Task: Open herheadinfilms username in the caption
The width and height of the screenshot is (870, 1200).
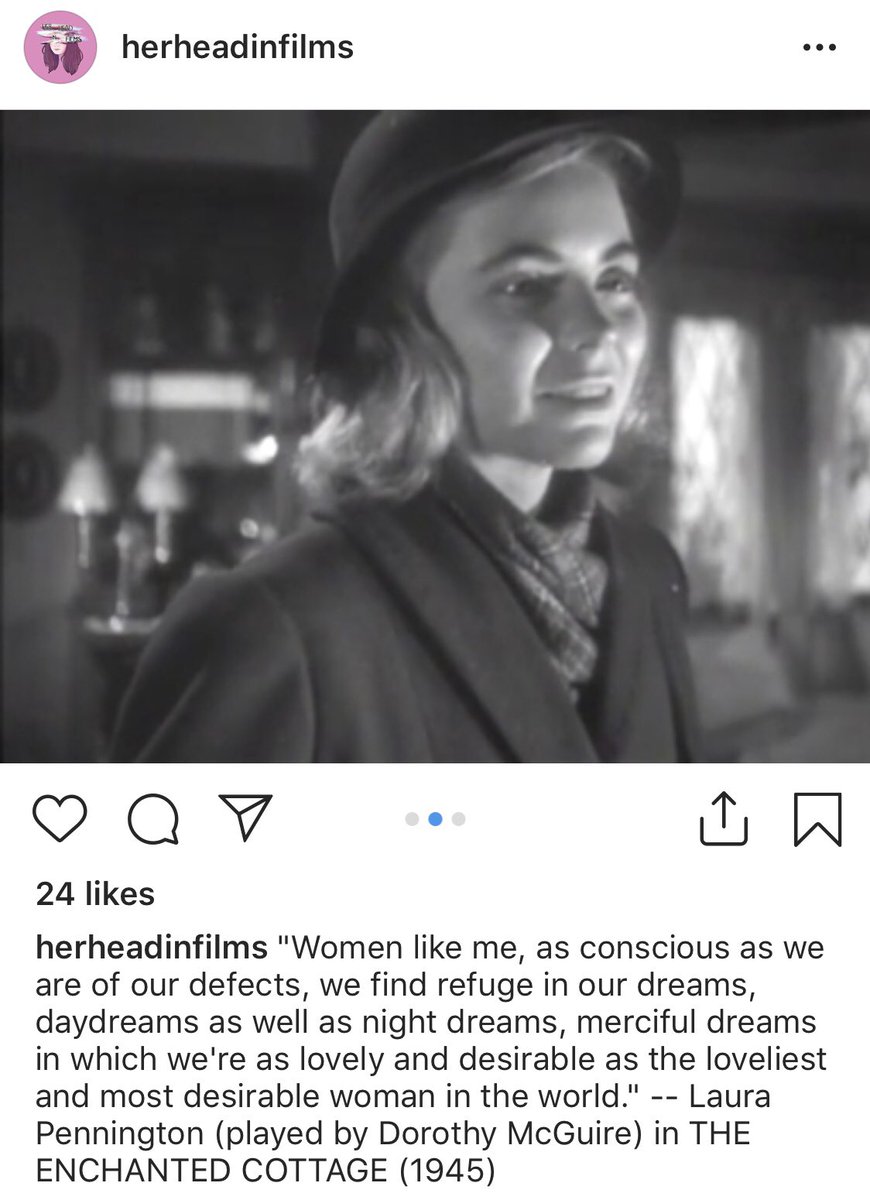Action: tap(151, 948)
